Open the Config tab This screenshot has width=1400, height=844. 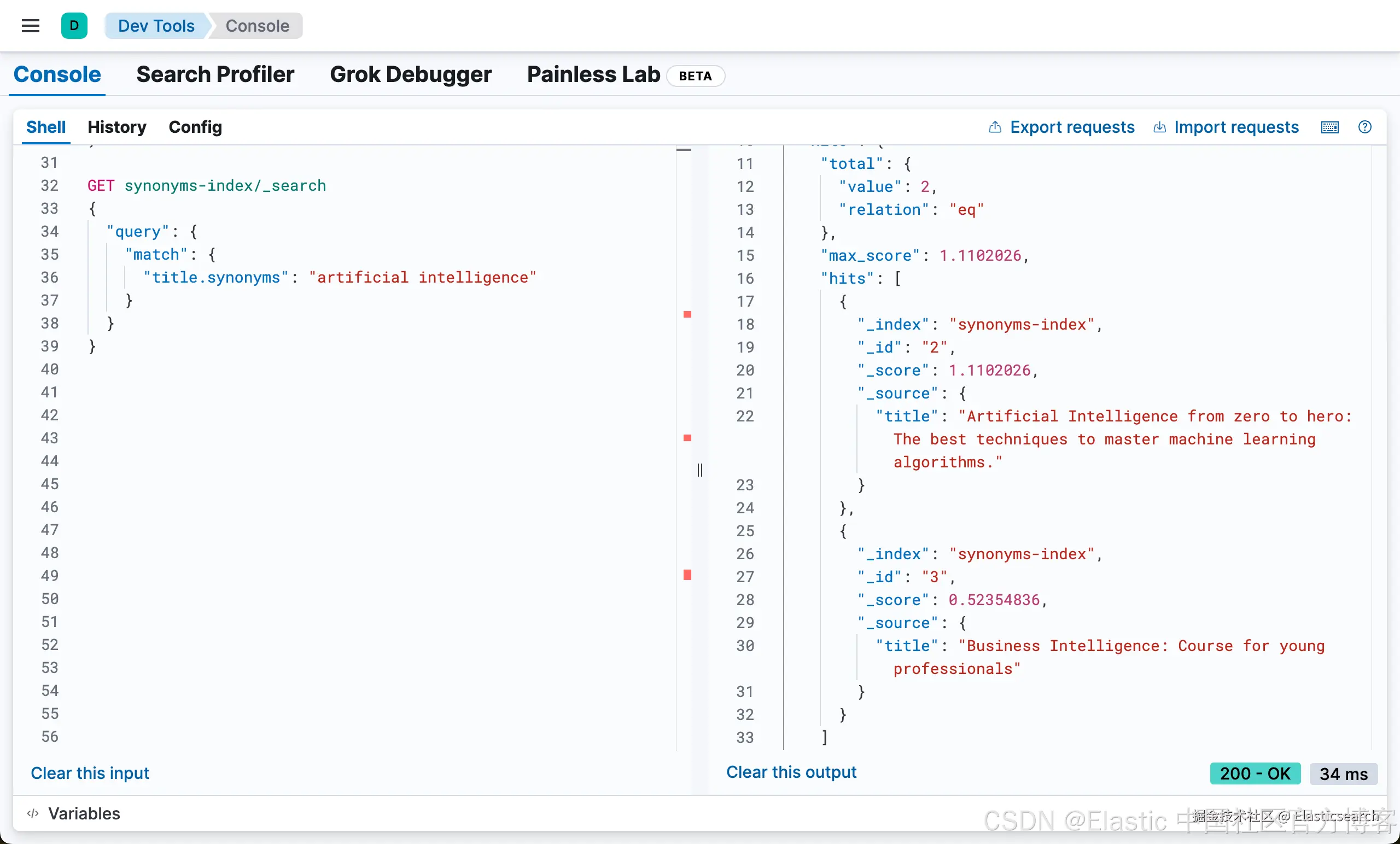point(195,127)
